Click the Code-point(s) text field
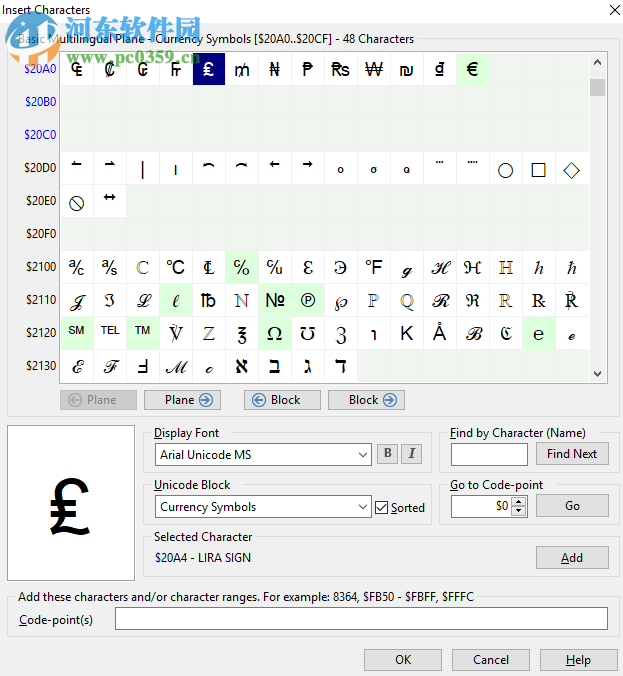 coord(361,619)
